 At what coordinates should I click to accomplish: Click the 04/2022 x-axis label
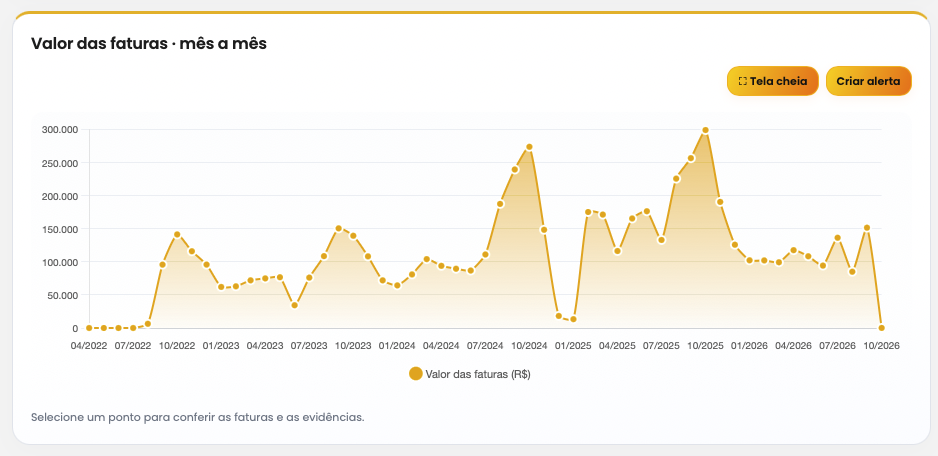coord(89,346)
